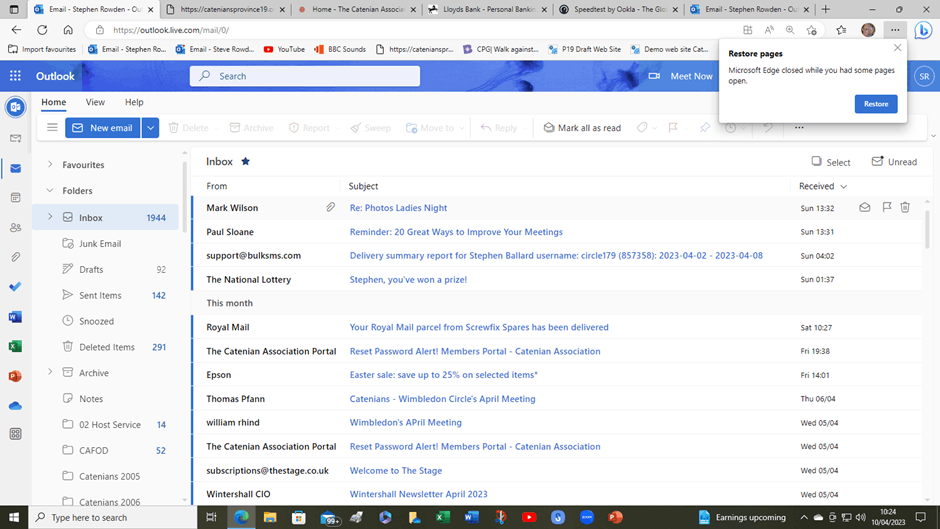Open the Junk Email folder

pyautogui.click(x=100, y=244)
